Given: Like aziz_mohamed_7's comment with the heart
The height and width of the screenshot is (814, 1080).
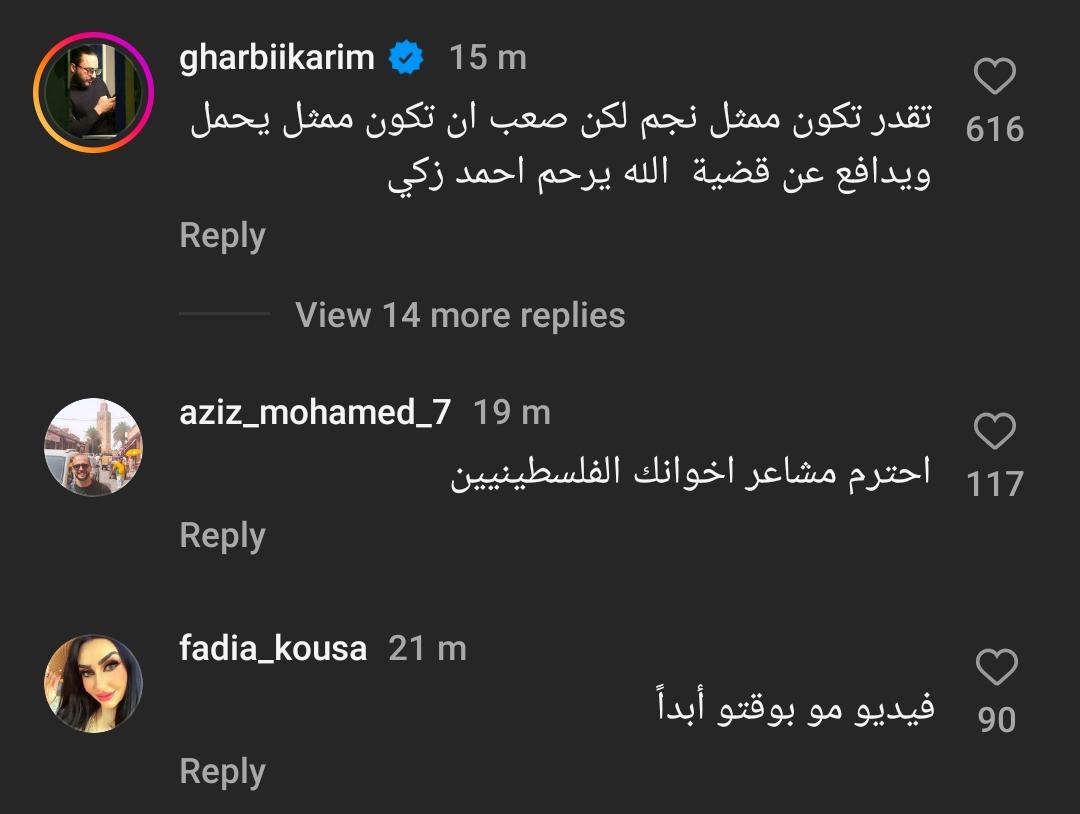Looking at the screenshot, I should click(995, 432).
